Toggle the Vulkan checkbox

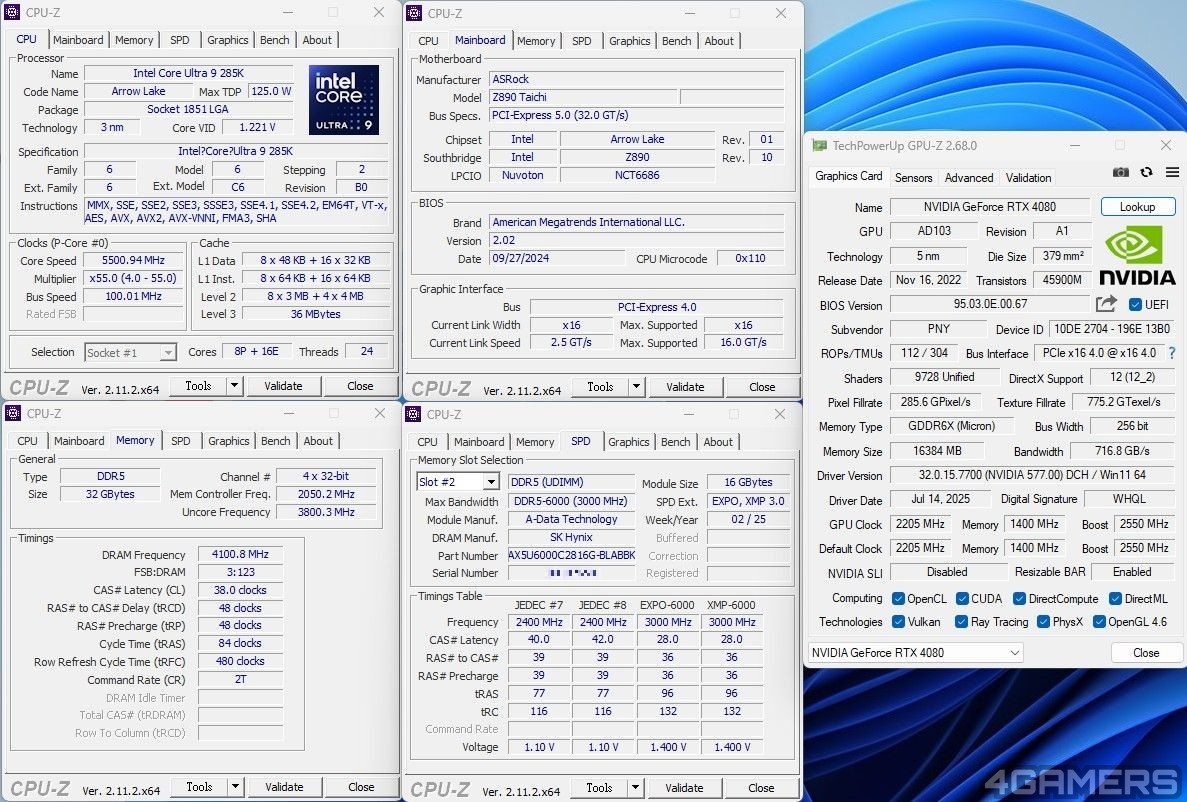(899, 622)
